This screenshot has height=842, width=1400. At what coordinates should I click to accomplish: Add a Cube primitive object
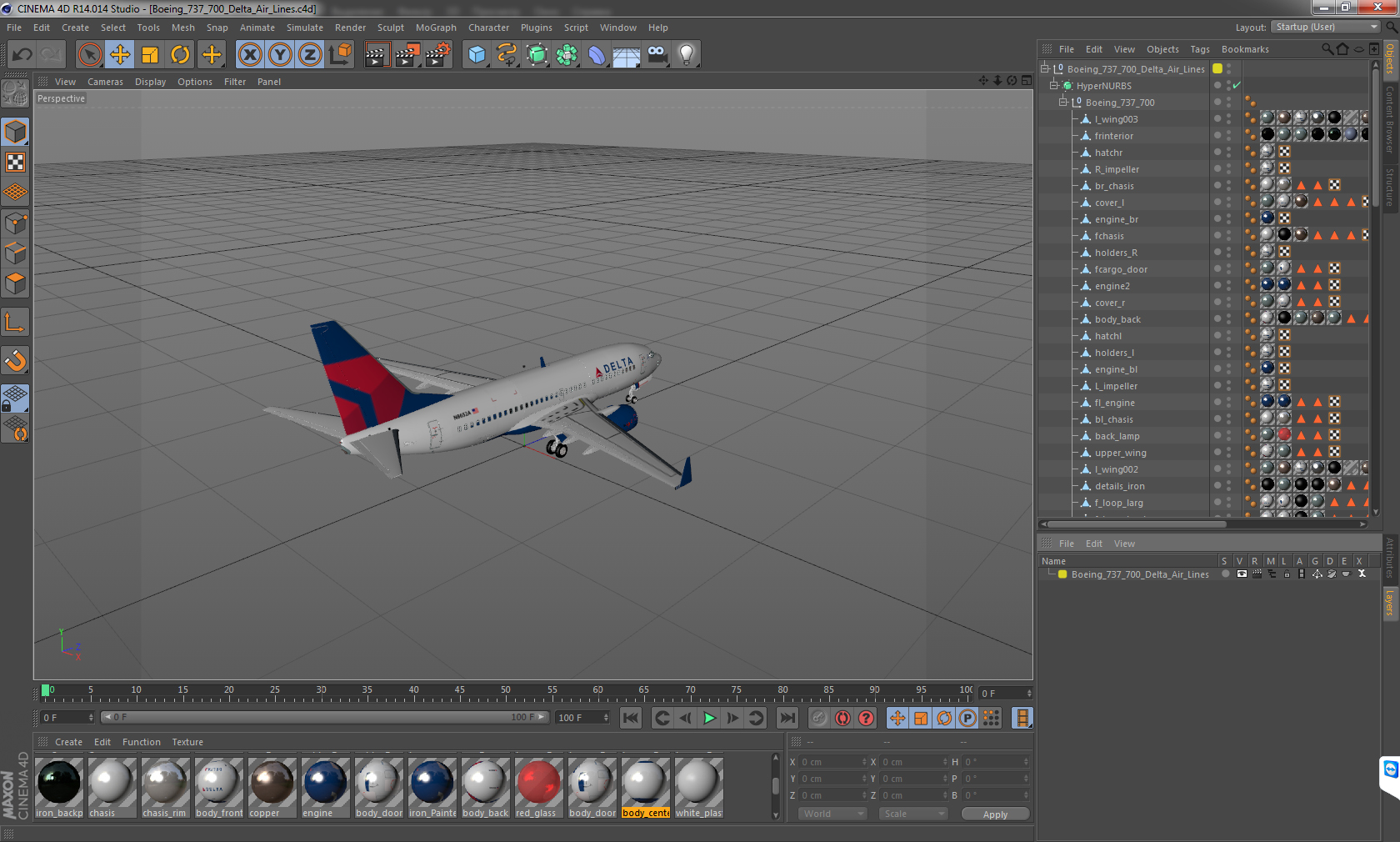pos(476,55)
